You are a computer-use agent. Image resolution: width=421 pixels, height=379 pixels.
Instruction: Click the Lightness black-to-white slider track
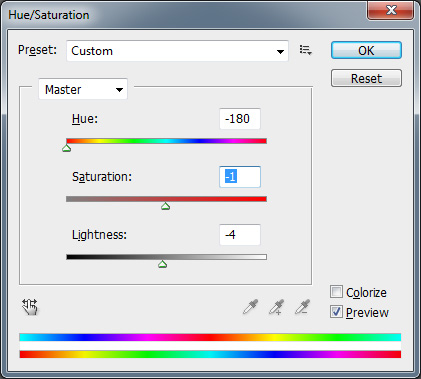click(x=166, y=257)
